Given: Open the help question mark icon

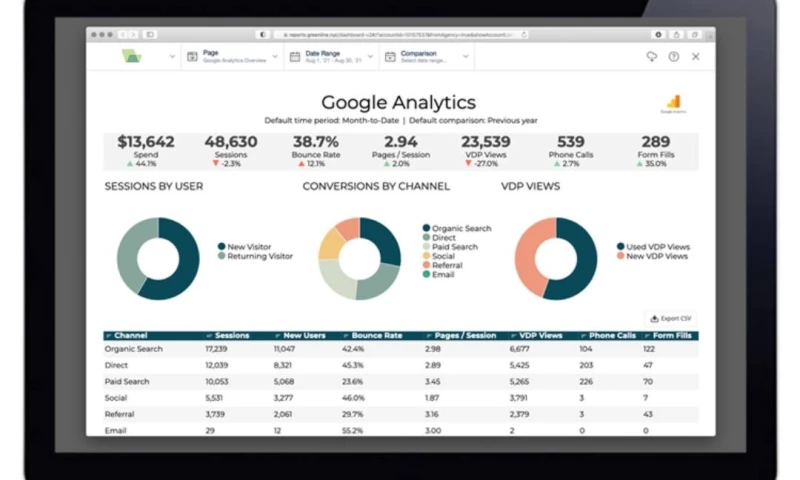Looking at the screenshot, I should [673, 57].
